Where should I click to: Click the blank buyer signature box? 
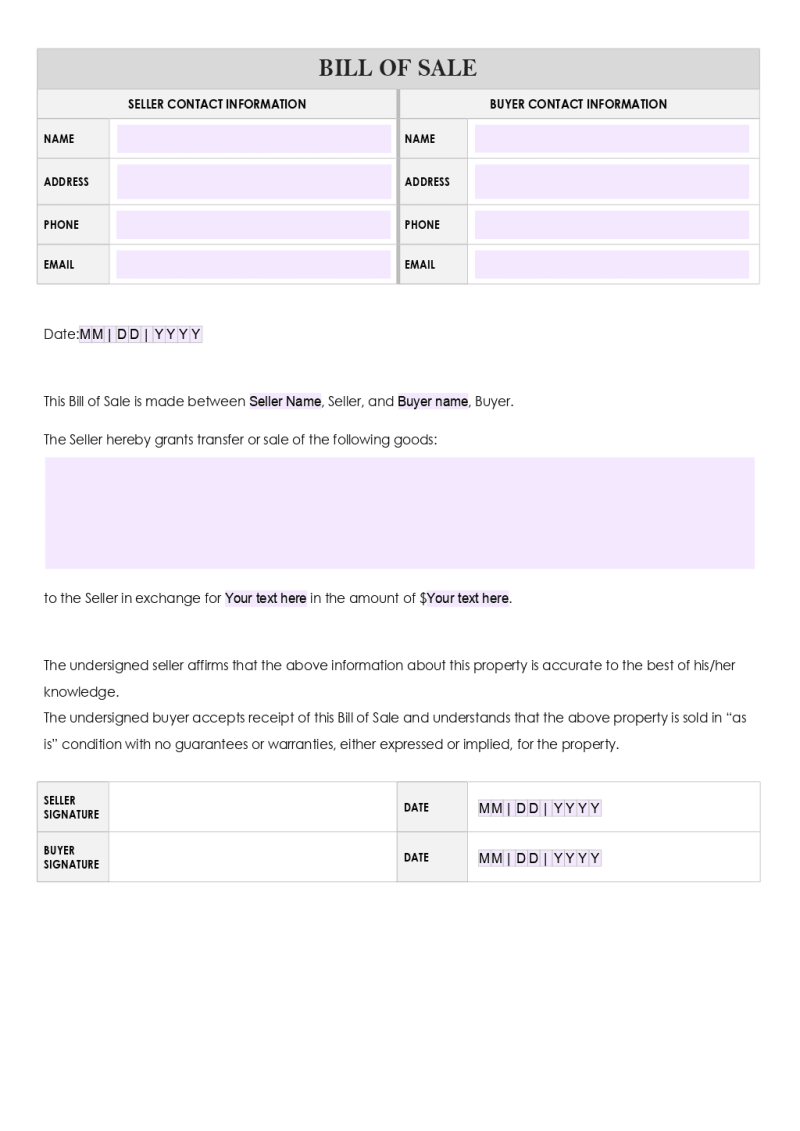coord(252,857)
